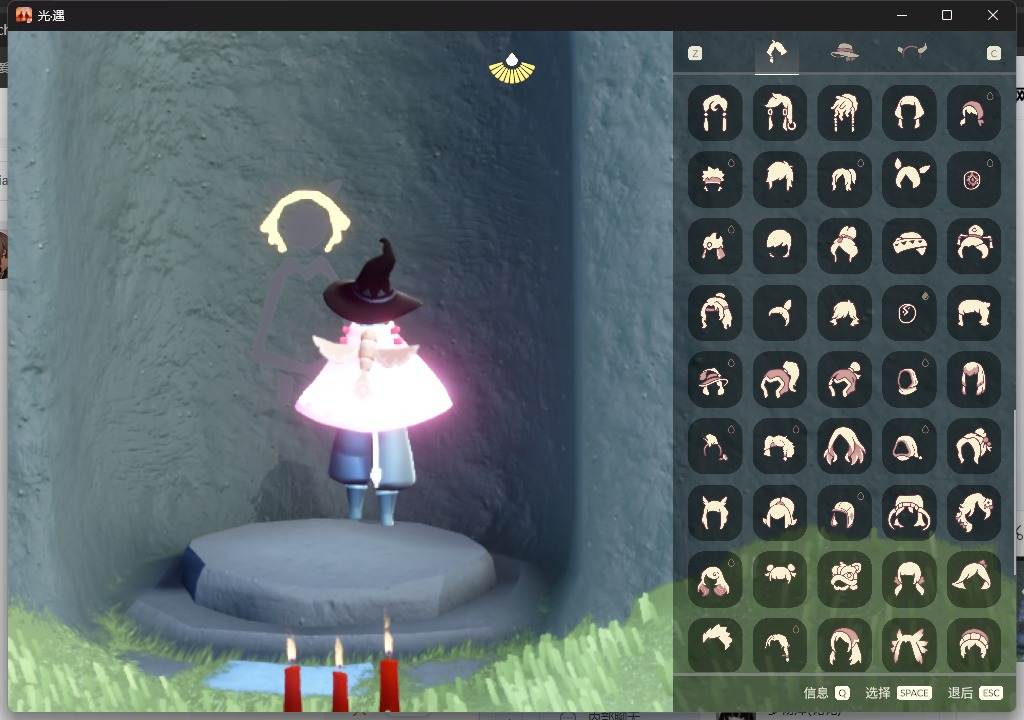This screenshot has height=720, width=1024.
Task: Switch to the hat category tab
Action: pyautogui.click(x=844, y=51)
